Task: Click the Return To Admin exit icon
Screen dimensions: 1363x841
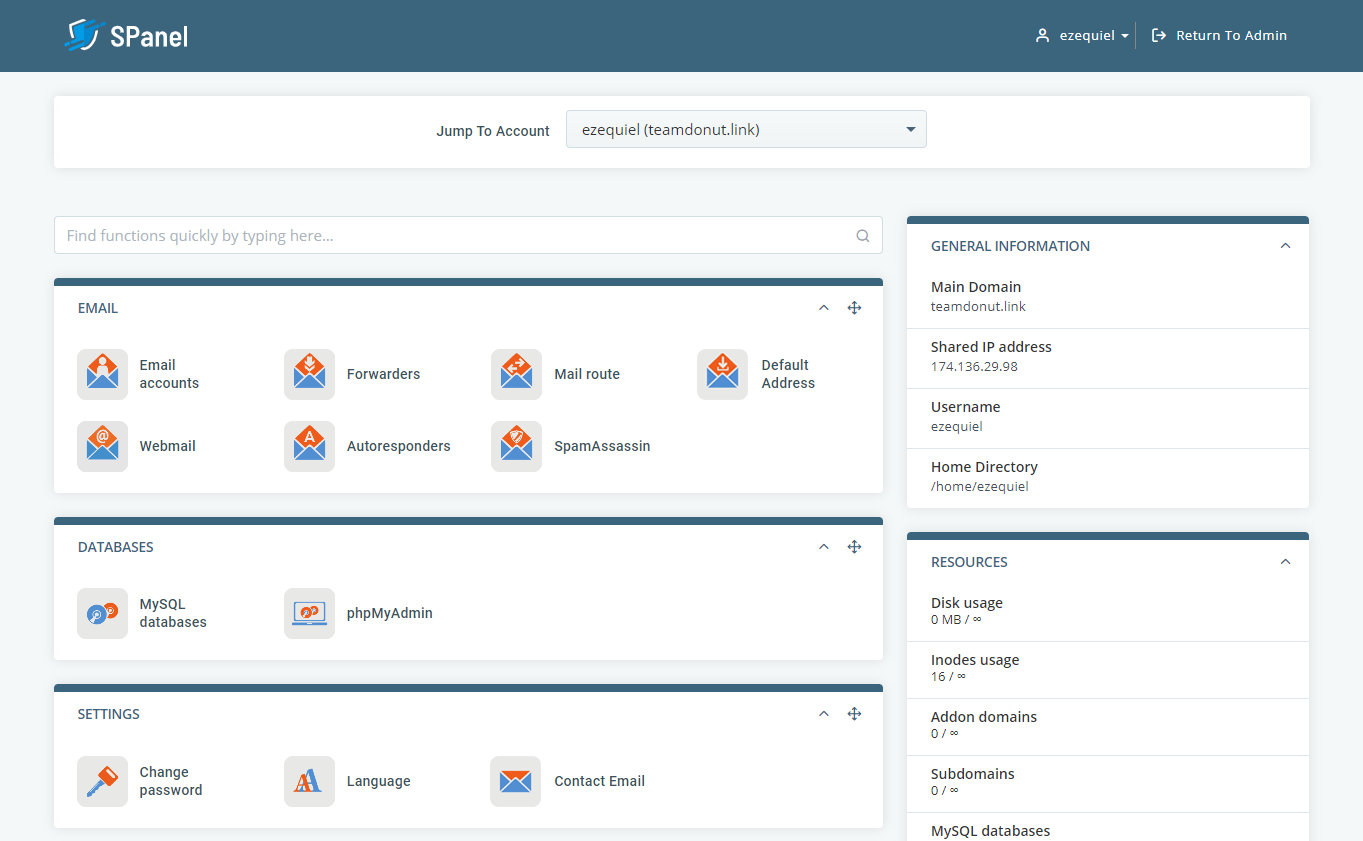Action: [x=1159, y=36]
